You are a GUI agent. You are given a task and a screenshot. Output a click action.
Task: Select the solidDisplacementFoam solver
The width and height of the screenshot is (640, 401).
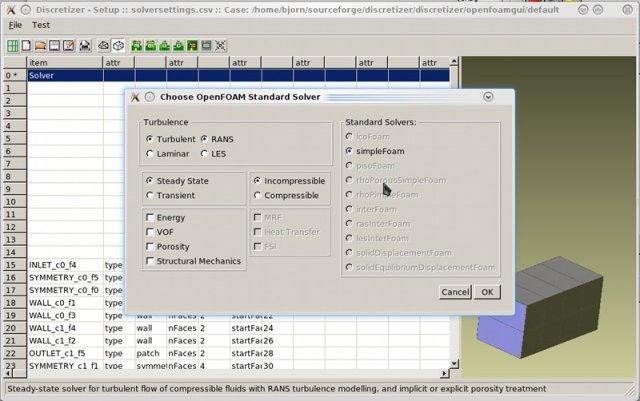point(398,253)
